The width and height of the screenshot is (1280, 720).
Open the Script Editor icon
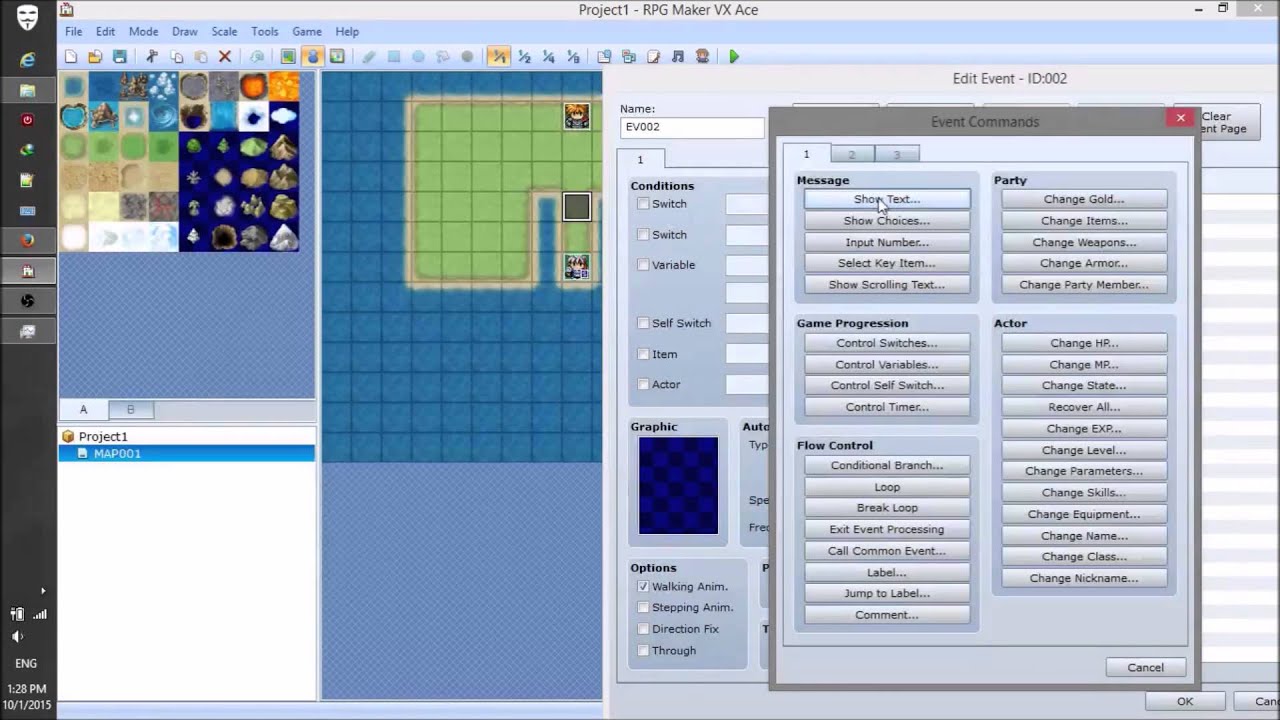[x=653, y=57]
